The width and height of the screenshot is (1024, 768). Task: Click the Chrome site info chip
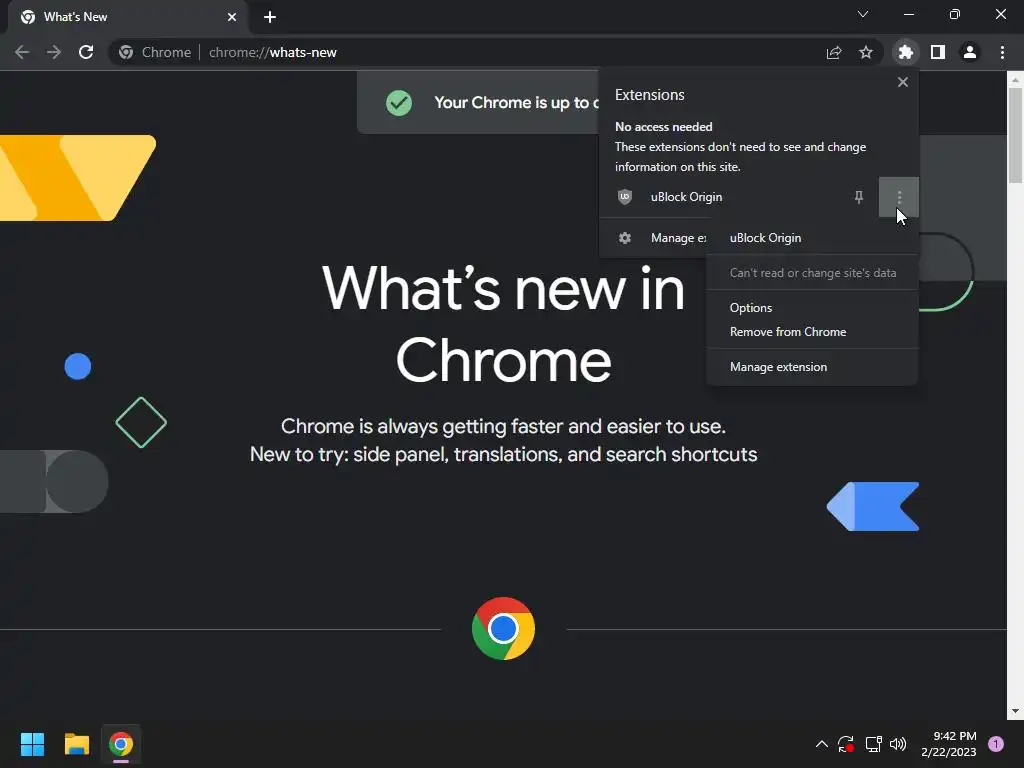155,52
